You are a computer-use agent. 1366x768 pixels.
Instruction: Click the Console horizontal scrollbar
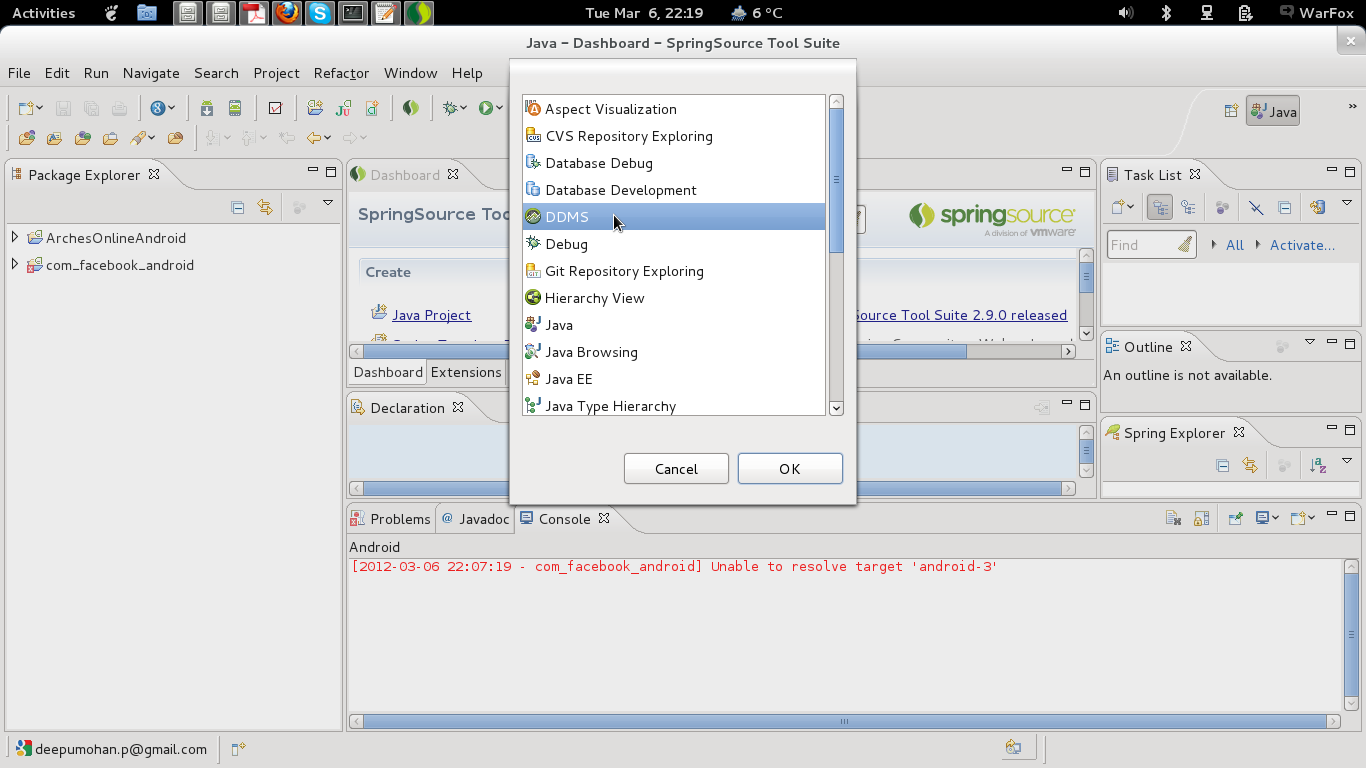[x=844, y=721]
